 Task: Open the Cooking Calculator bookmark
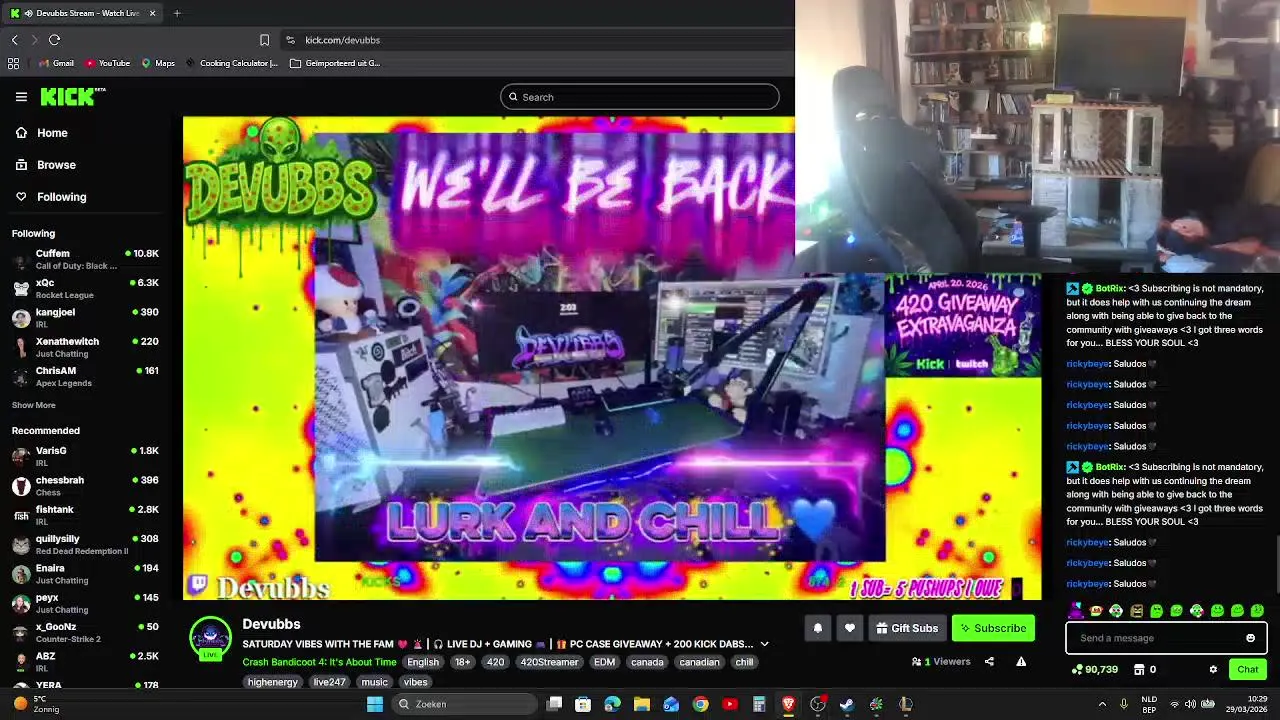pyautogui.click(x=231, y=63)
